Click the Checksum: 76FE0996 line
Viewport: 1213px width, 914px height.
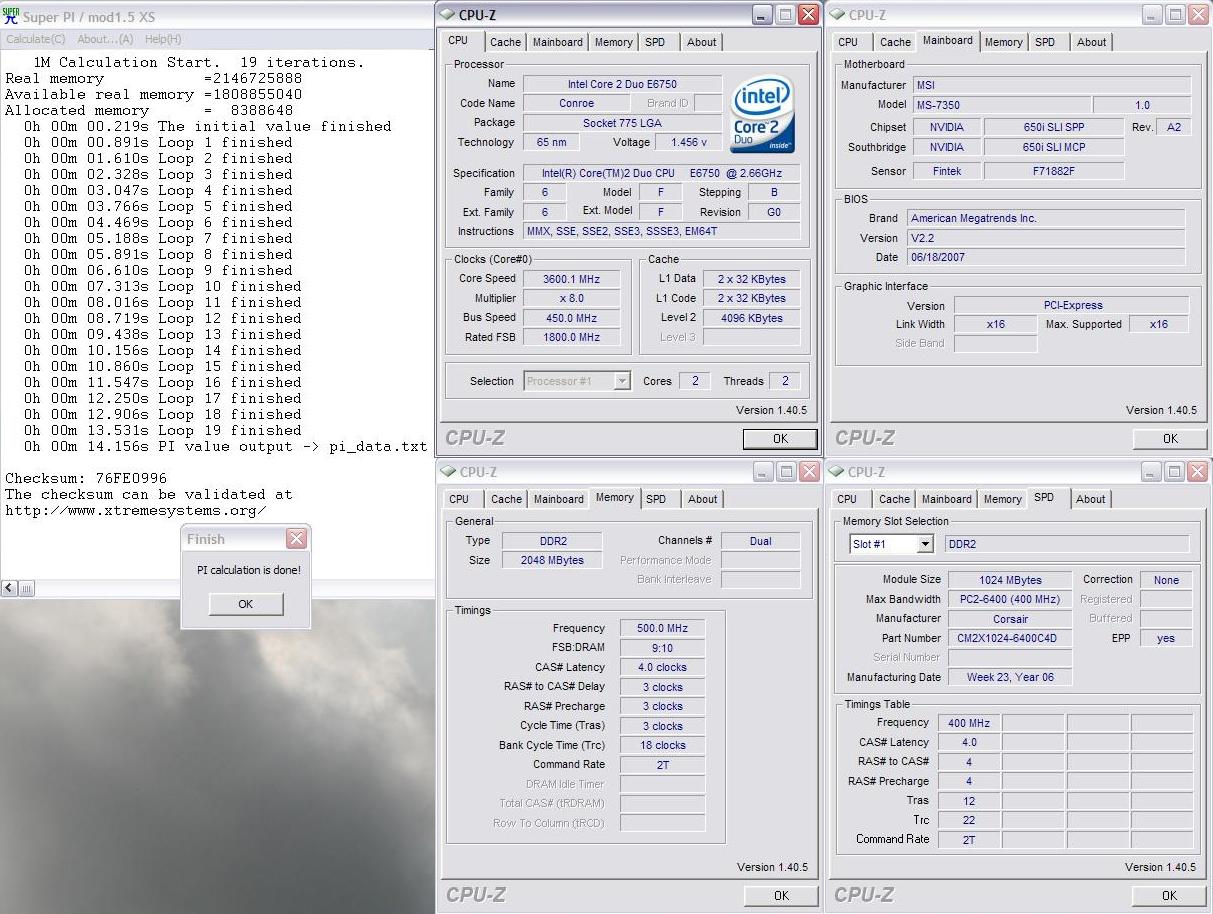(x=86, y=478)
